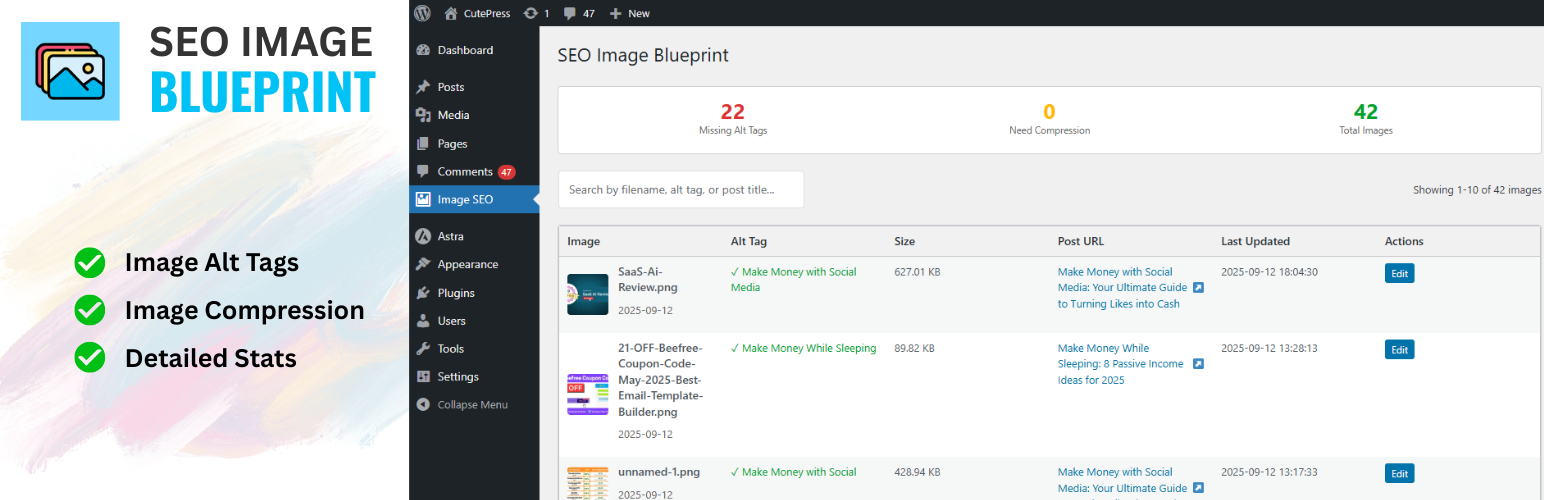Click the image search input field
The height and width of the screenshot is (500, 1544).
(x=680, y=189)
